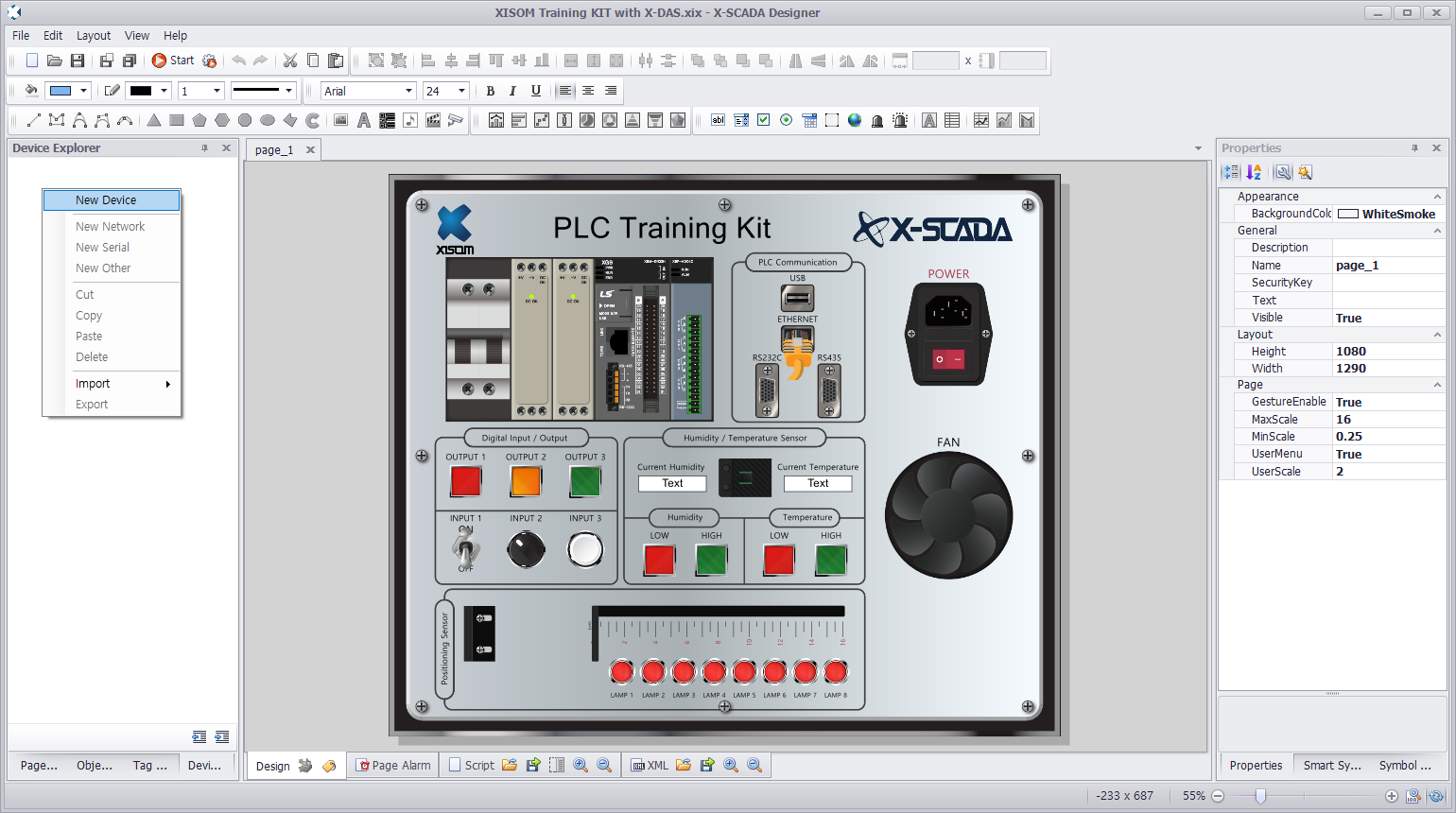Switch to the Page Alarm tab
The width and height of the screenshot is (1456, 813).
click(x=394, y=766)
